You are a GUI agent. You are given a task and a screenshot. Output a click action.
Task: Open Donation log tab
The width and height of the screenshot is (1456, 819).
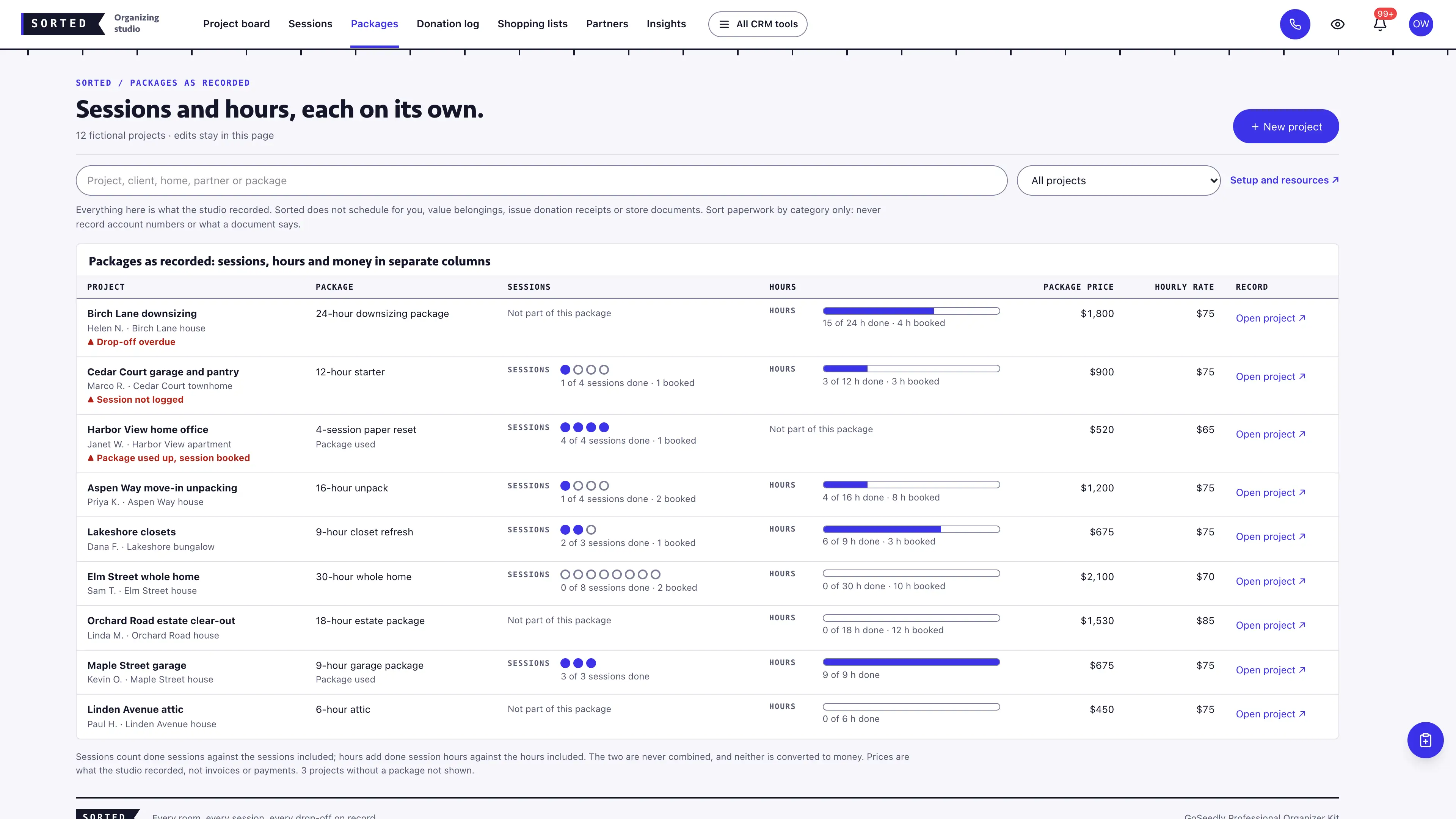tap(448, 24)
